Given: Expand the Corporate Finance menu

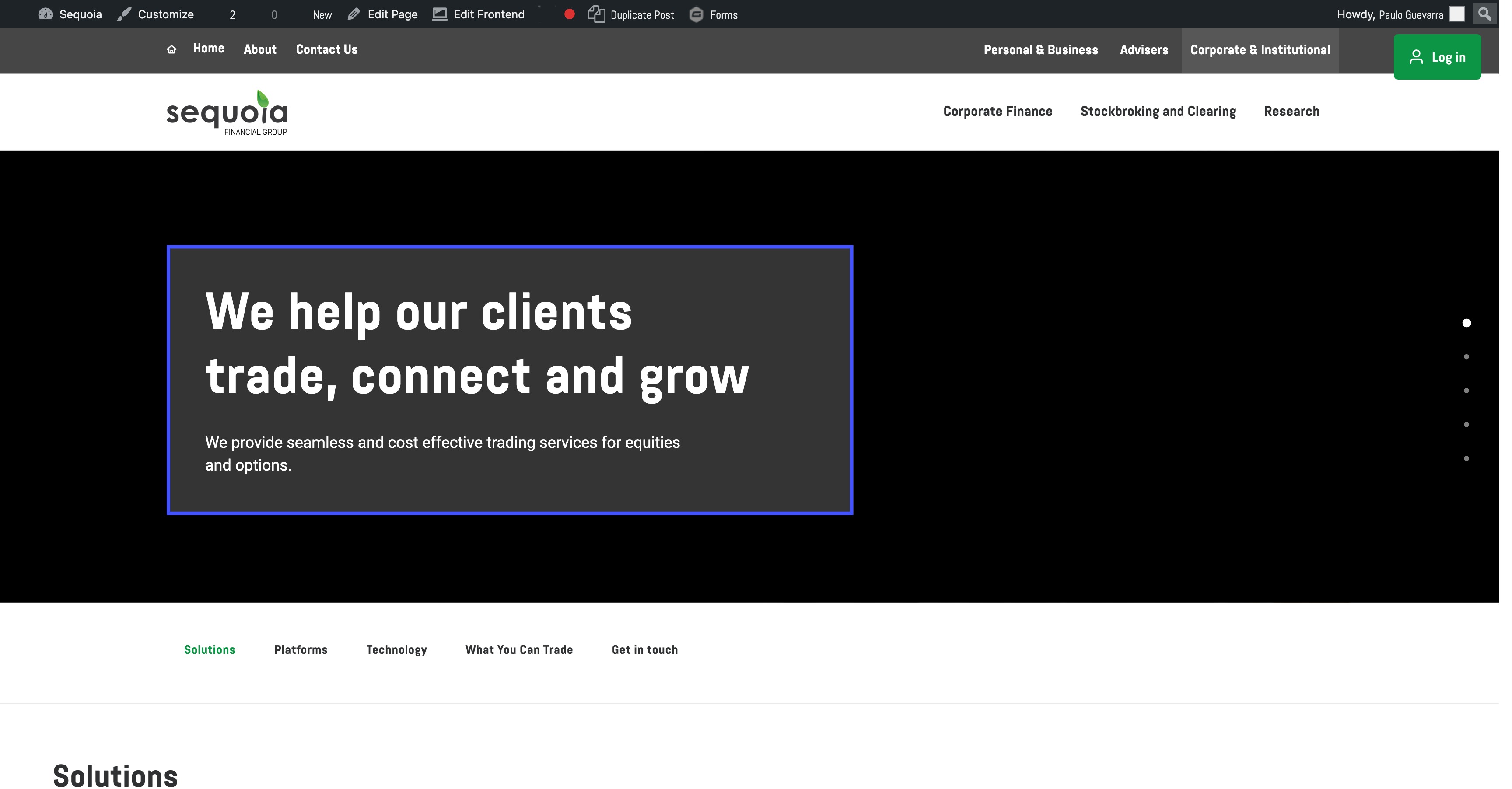Looking at the screenshot, I should click(997, 112).
